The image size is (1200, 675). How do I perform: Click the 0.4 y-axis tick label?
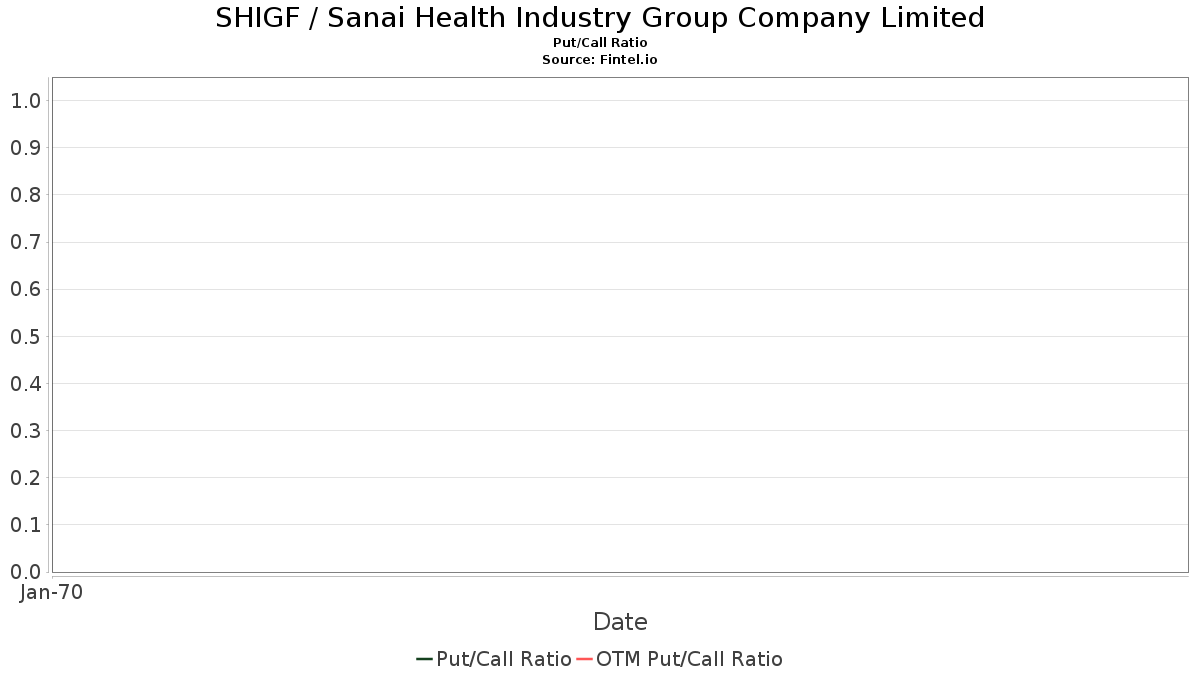25,384
